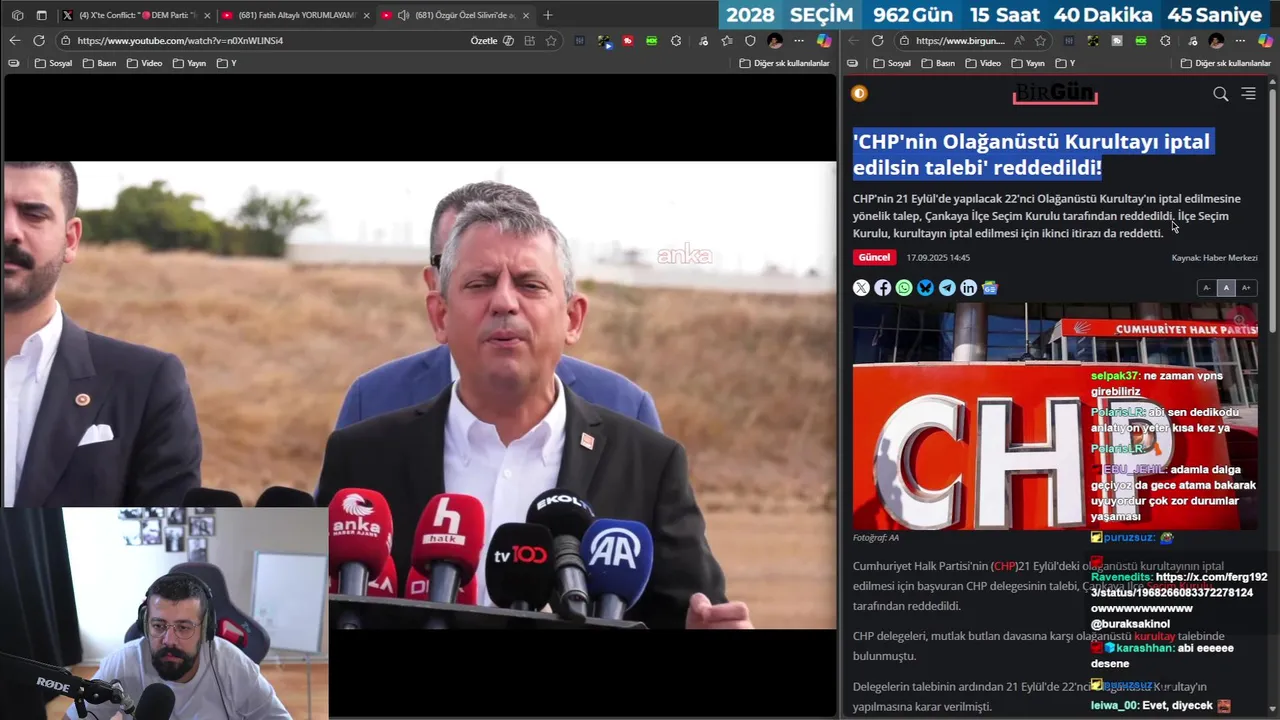Open Extensions puzzle icon in YouTube window
Image resolution: width=1280 pixels, height=720 pixels.
tap(676, 41)
